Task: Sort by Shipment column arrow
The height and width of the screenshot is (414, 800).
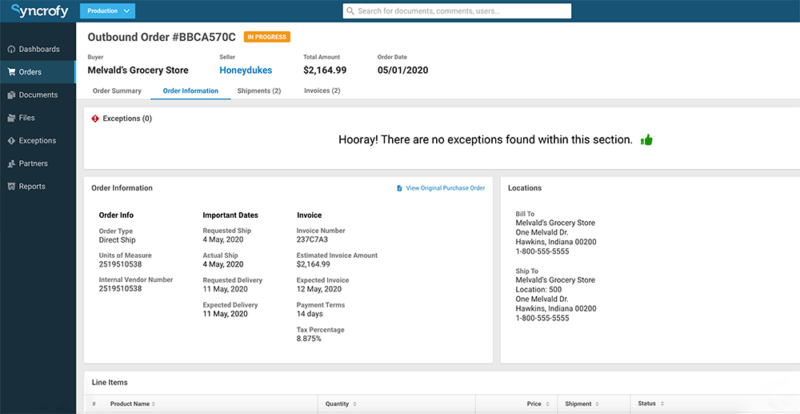Action: pos(598,404)
